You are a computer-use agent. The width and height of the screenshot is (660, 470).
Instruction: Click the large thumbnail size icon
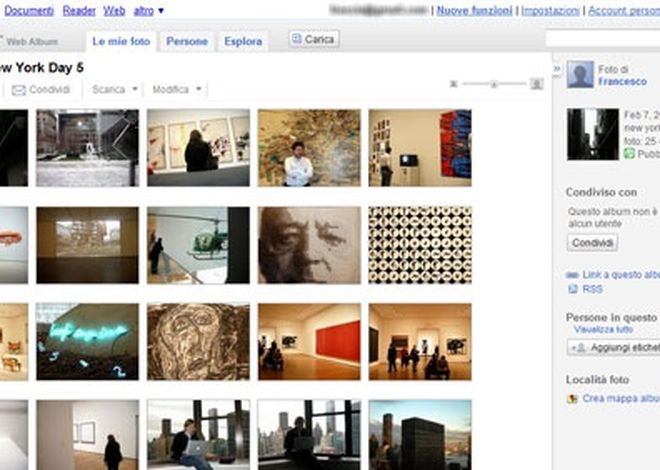point(536,84)
